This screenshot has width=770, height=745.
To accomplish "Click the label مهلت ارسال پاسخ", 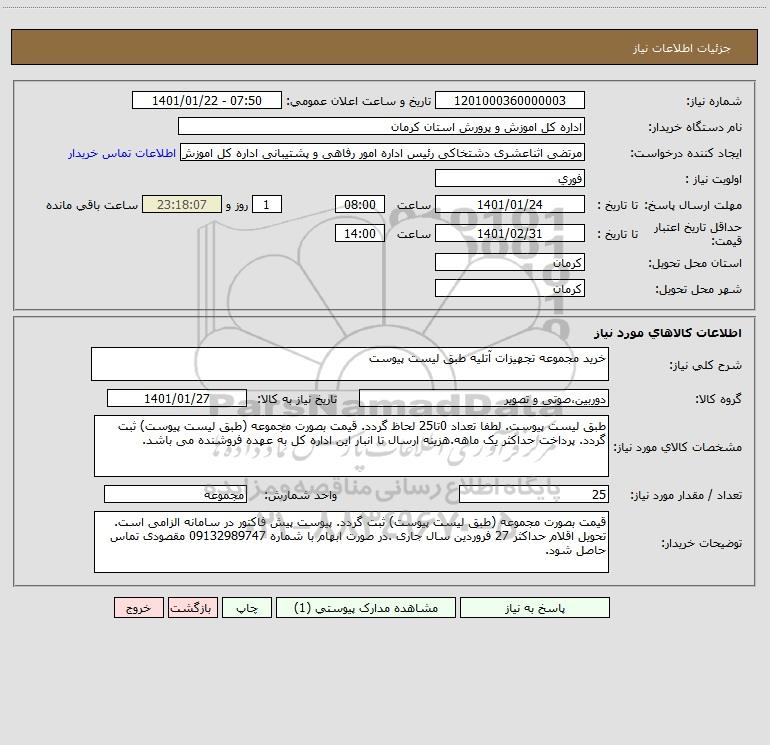I will click(x=693, y=205).
